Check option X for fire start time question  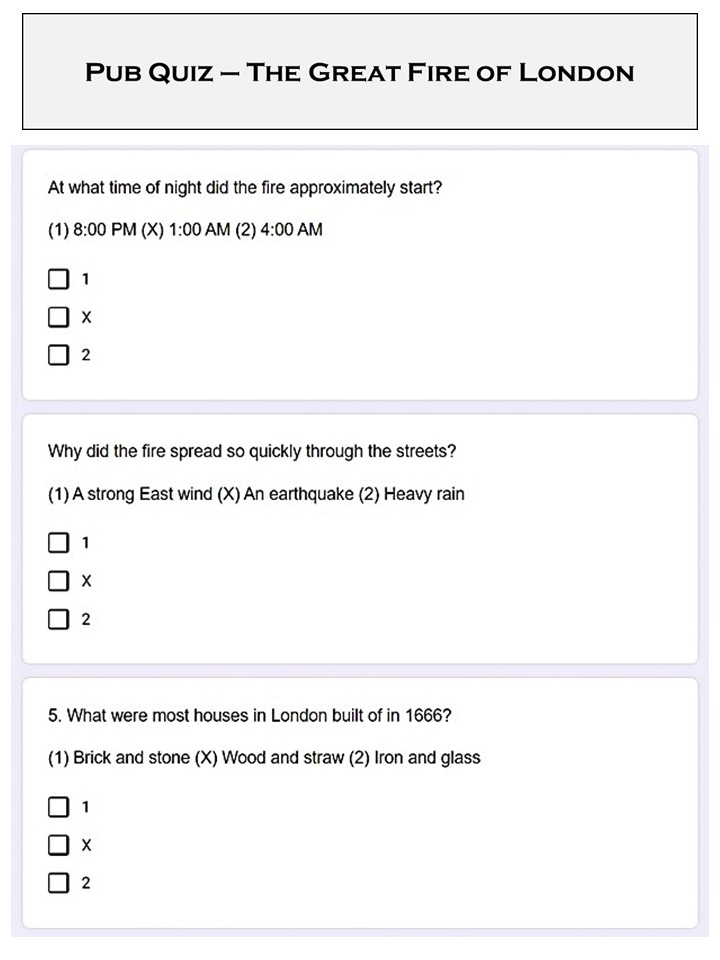click(x=58, y=317)
